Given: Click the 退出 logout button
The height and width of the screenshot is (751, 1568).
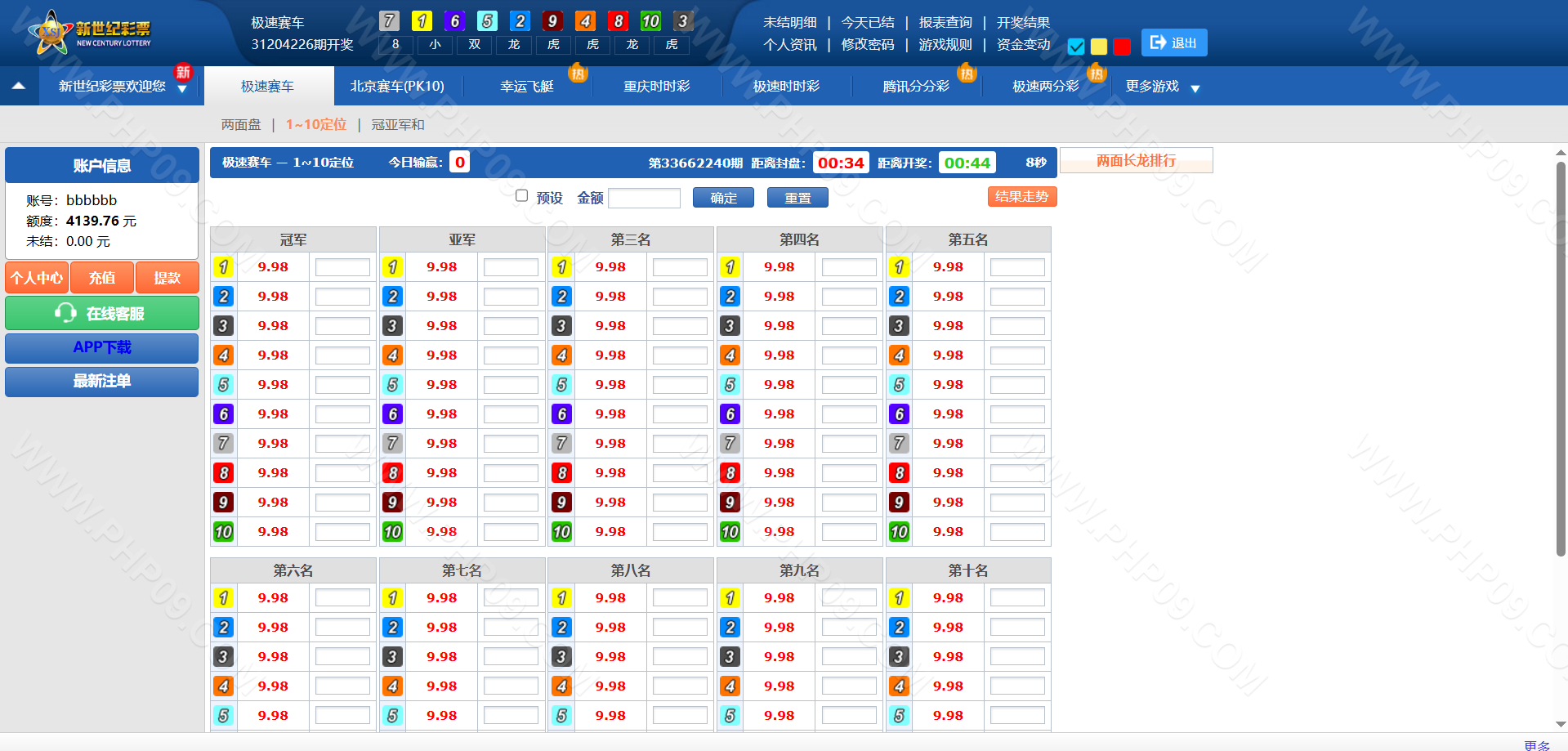Looking at the screenshot, I should 1173,43.
